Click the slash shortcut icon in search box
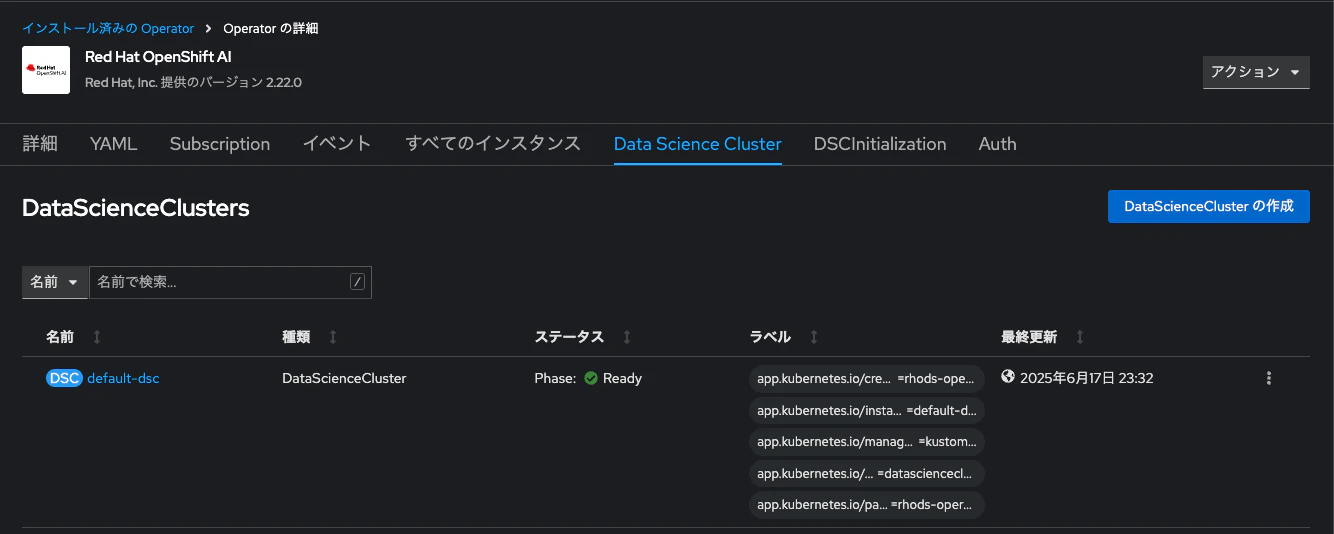This screenshot has height=534, width=1334. tap(358, 282)
